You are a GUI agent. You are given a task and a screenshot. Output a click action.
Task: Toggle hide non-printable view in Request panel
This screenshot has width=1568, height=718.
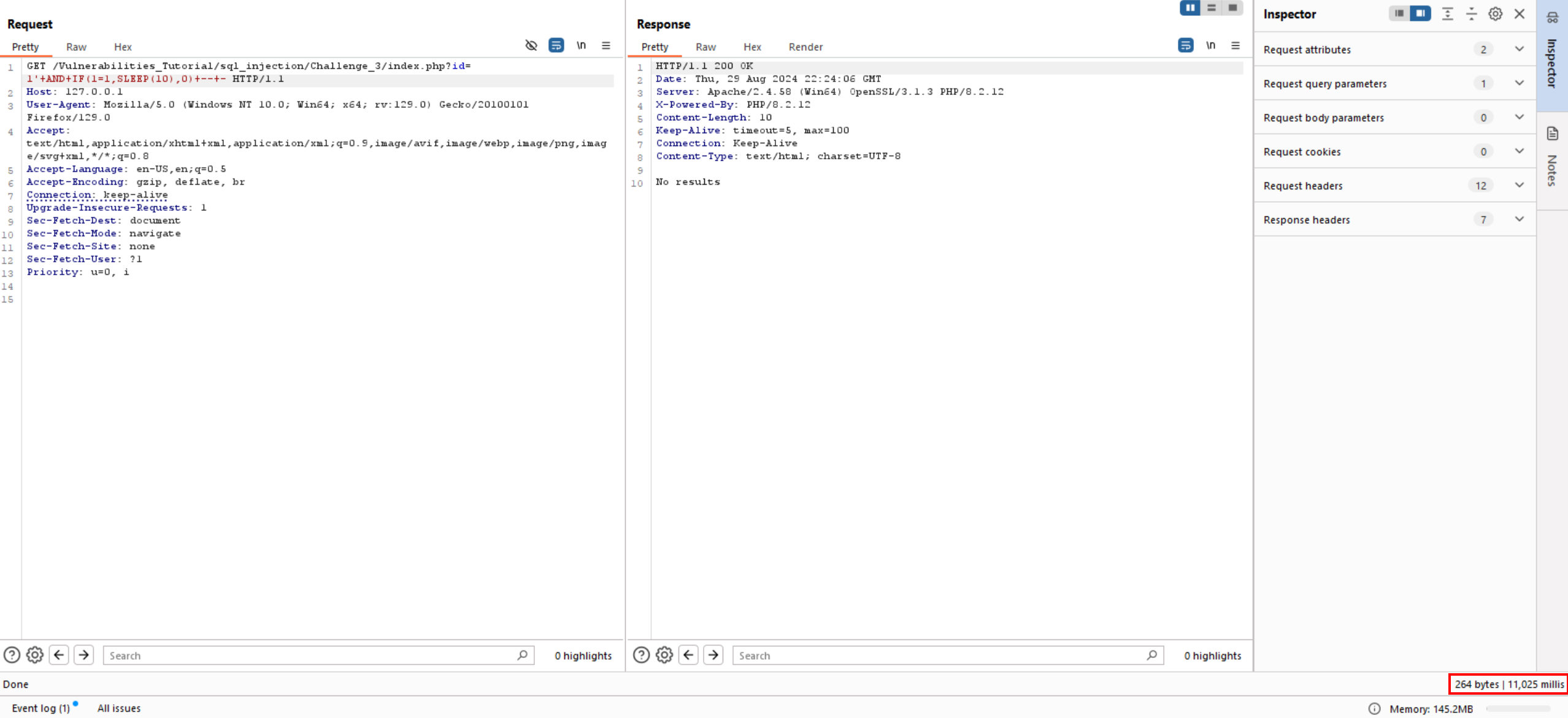pos(531,45)
